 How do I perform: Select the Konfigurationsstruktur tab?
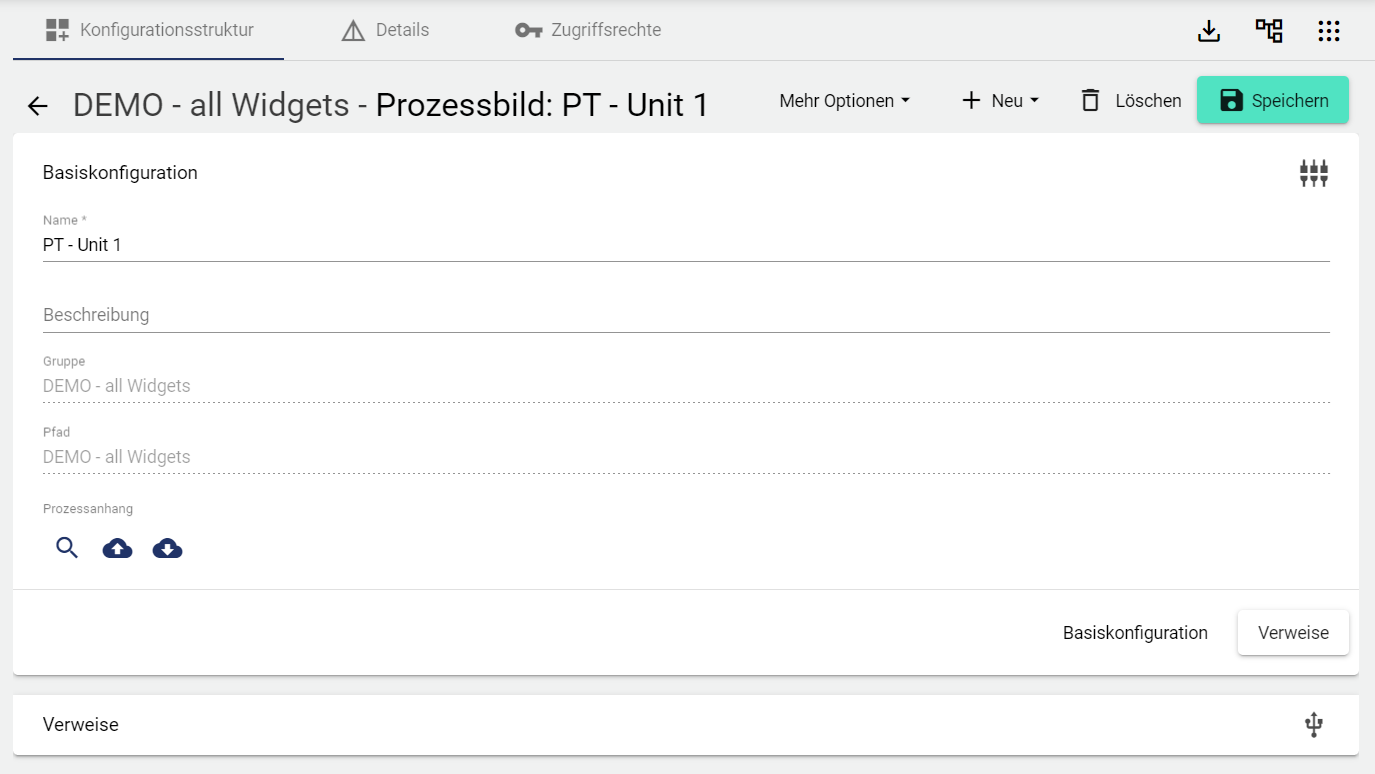point(149,30)
